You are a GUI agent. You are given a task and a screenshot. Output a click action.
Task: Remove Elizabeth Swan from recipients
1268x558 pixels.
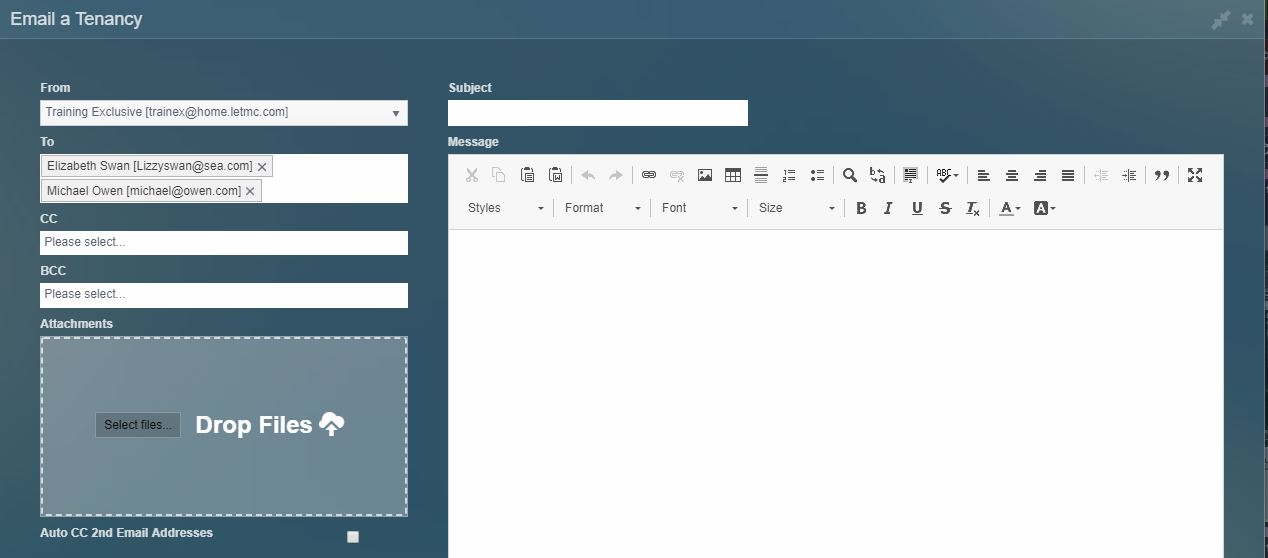262,167
